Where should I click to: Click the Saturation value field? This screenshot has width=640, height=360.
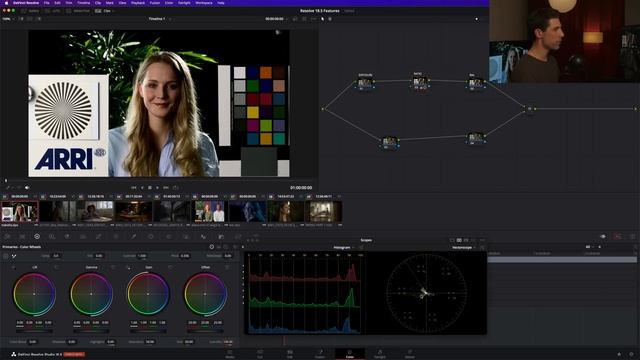pyautogui.click(x=150, y=342)
